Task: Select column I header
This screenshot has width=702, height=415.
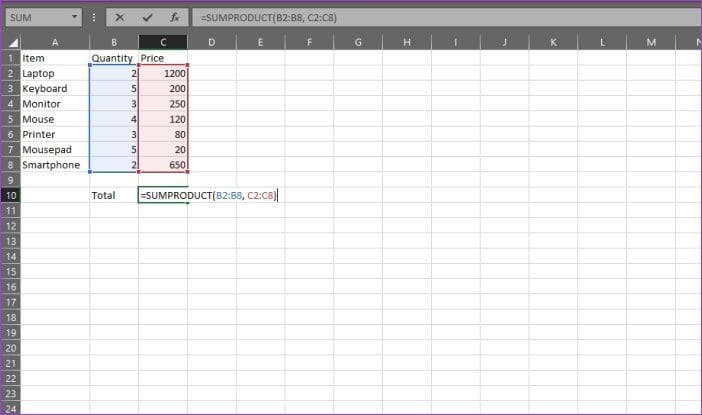Action: pyautogui.click(x=456, y=42)
